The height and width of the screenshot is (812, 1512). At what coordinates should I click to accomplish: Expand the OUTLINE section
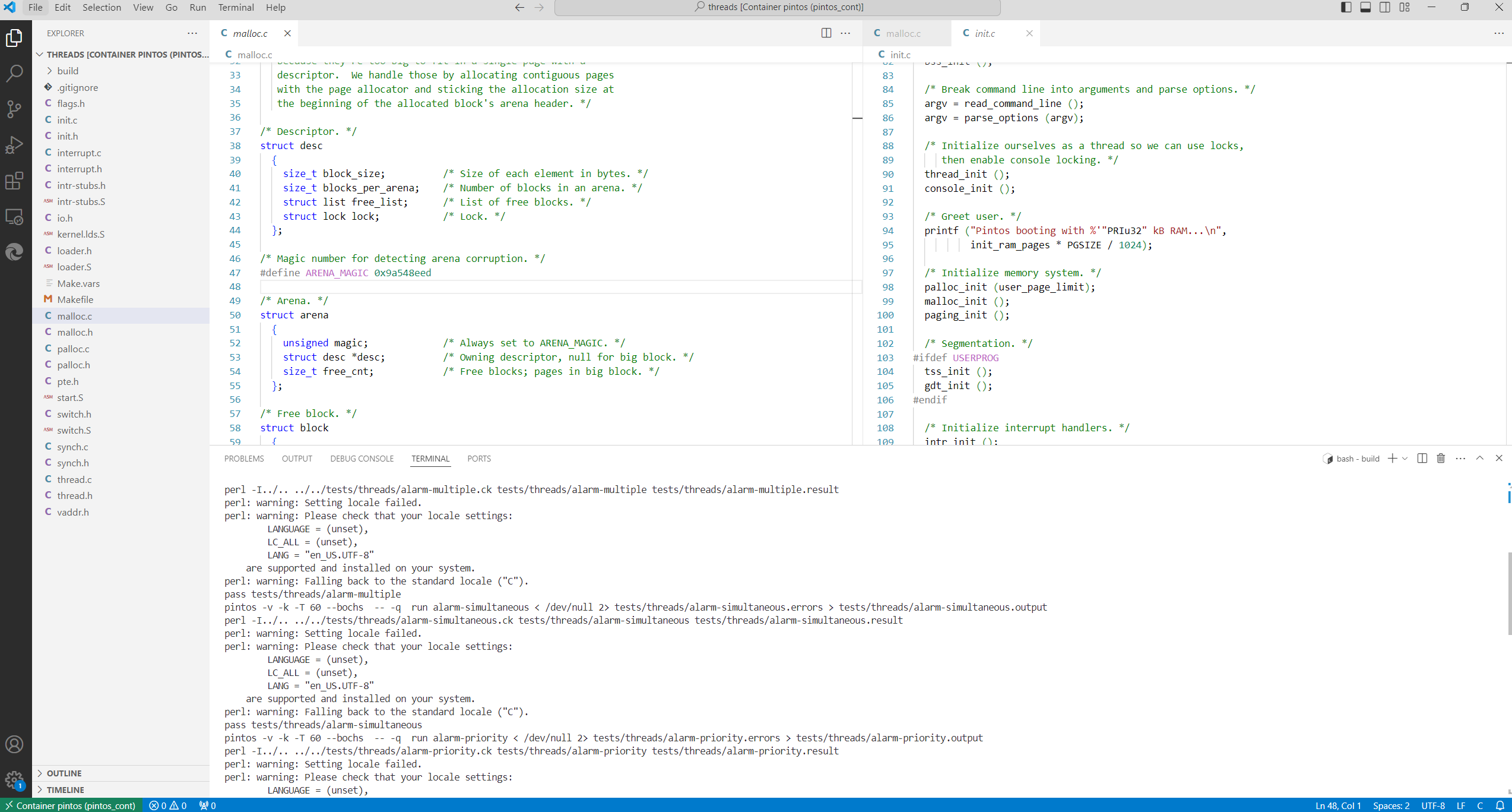(64, 773)
